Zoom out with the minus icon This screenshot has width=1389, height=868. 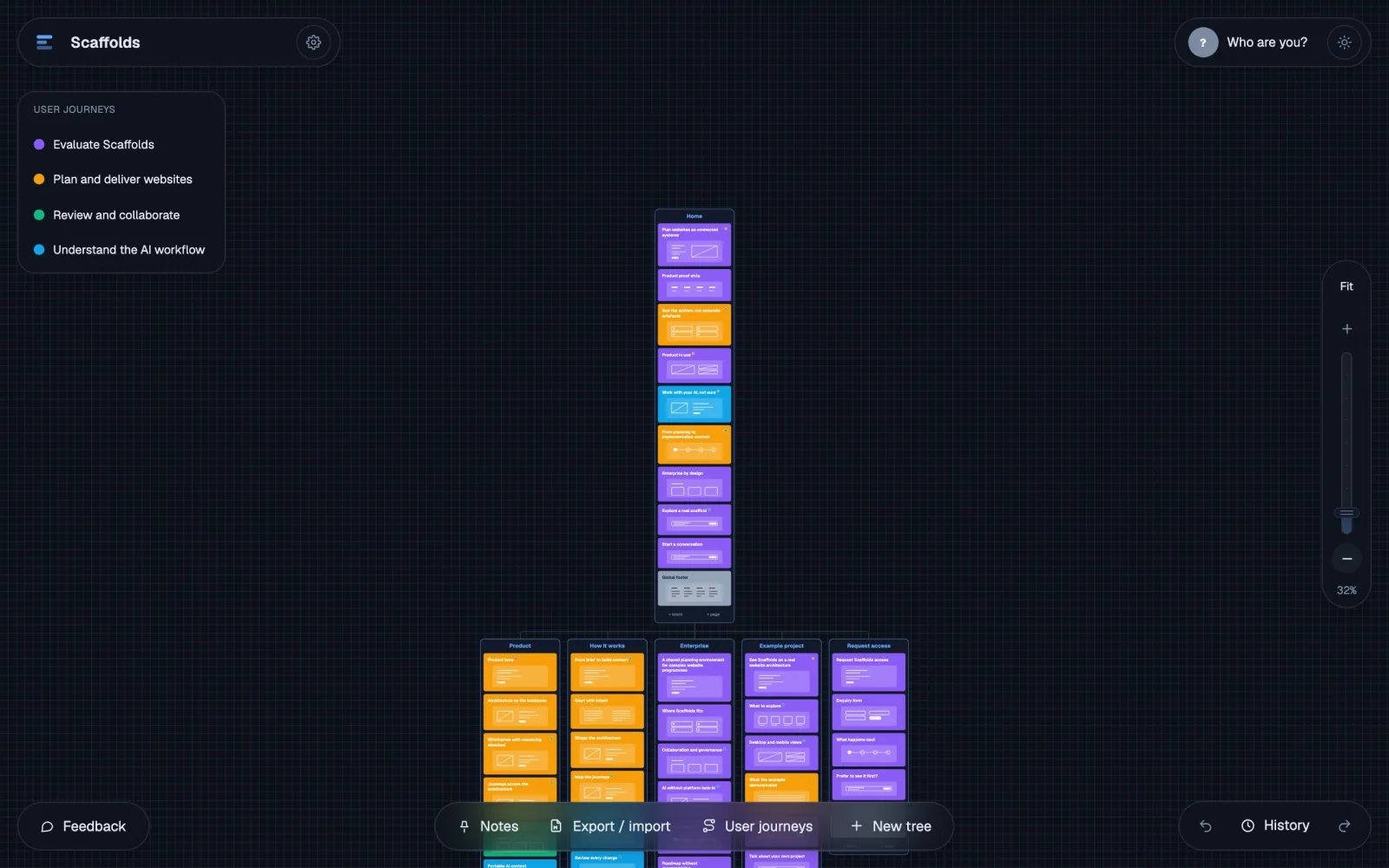pyautogui.click(x=1346, y=558)
